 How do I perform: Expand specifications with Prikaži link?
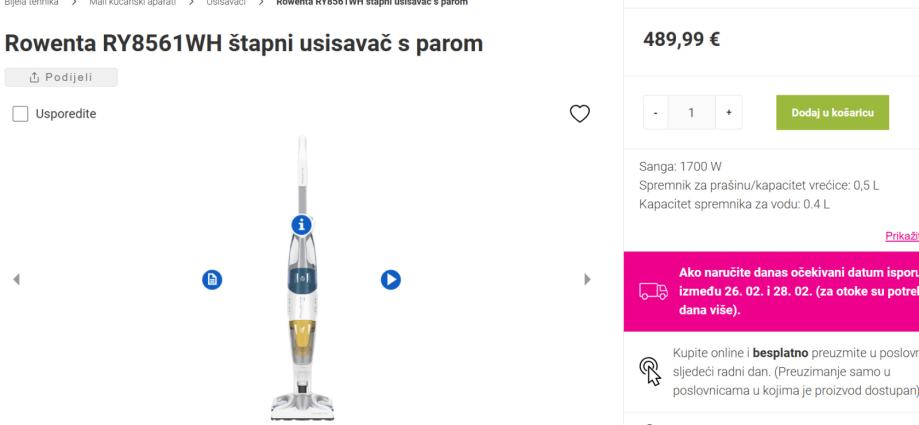[902, 235]
